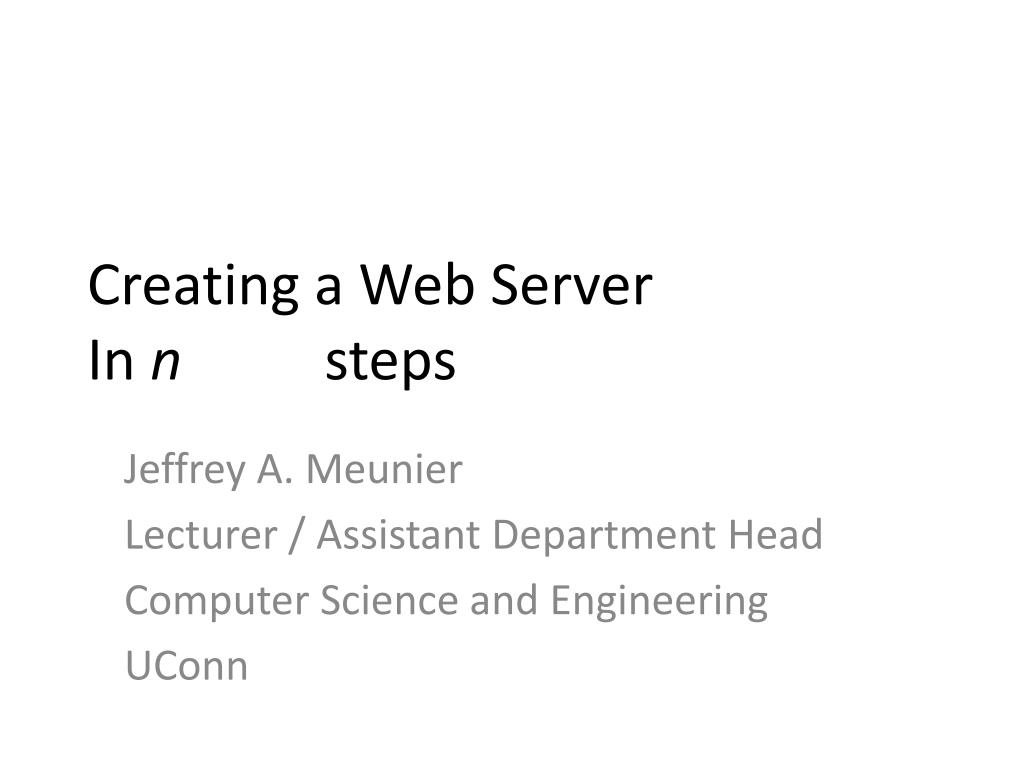Click the word "Creating" in the title
The image size is (1024, 768).
click(x=193, y=287)
